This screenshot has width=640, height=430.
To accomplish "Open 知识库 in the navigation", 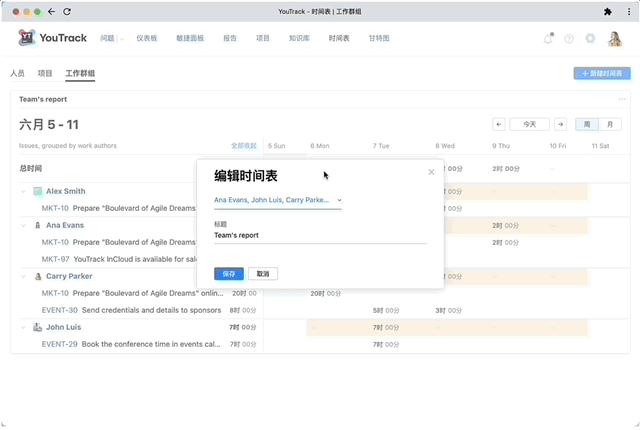I will [299, 38].
